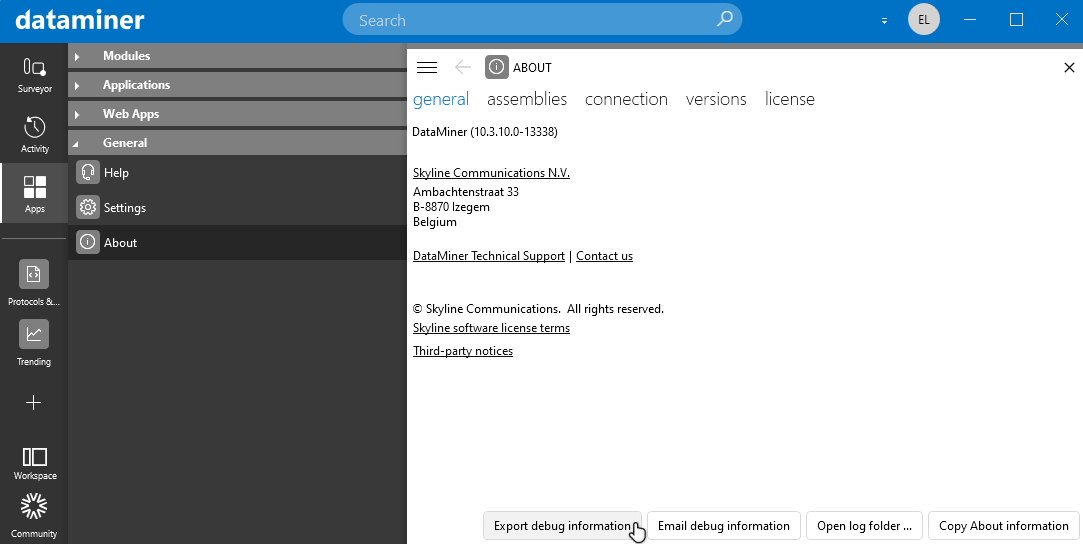Open the Surveyor sidebar icon
Screen dimensions: 1083x544
[x=34, y=75]
